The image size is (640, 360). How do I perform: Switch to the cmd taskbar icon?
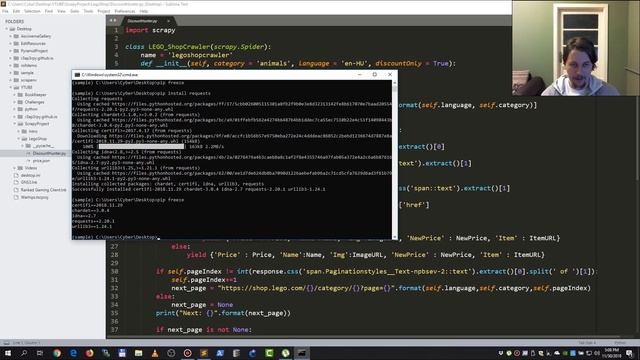coord(302,353)
